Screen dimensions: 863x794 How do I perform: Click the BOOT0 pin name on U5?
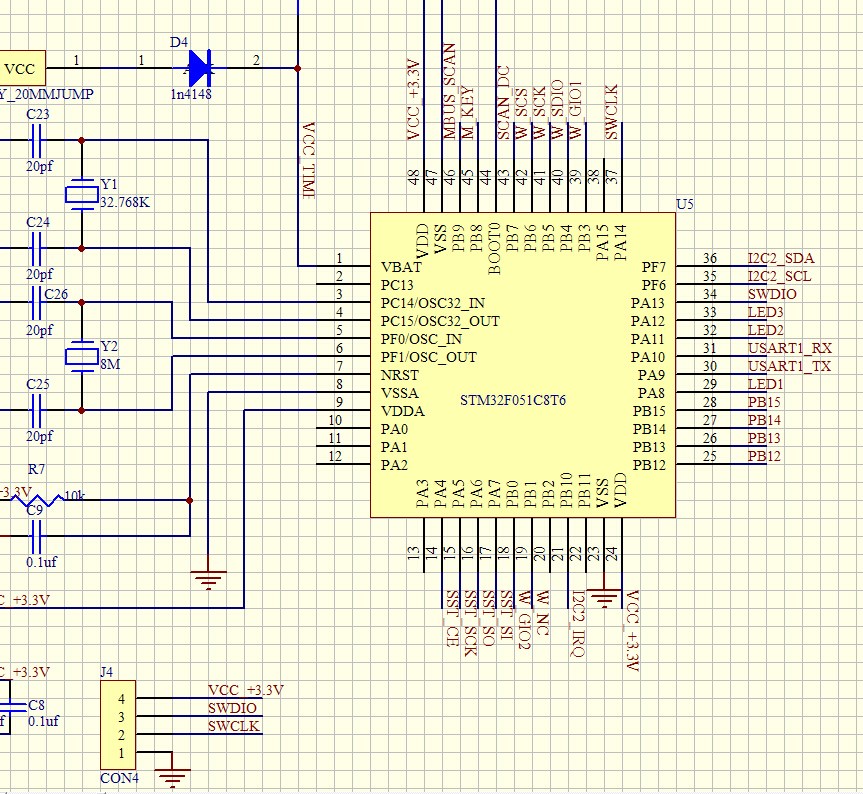tap(494, 248)
